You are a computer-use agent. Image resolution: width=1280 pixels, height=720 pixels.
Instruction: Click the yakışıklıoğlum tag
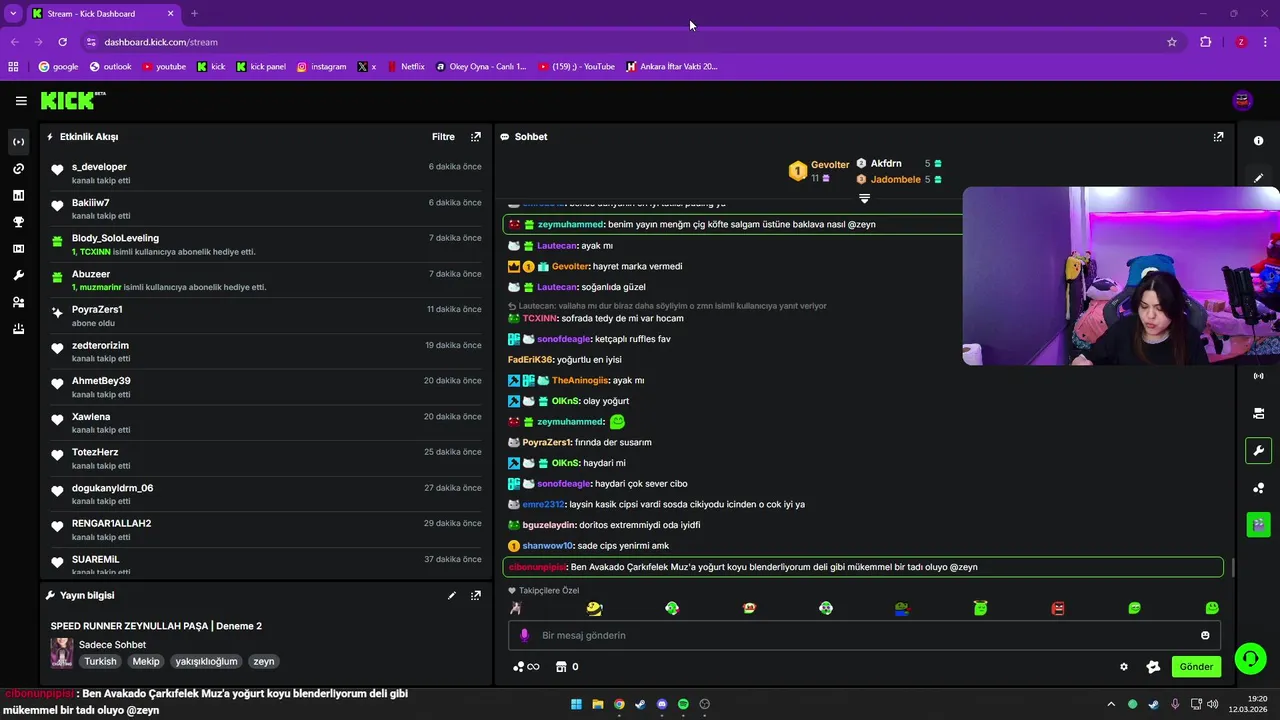(206, 661)
